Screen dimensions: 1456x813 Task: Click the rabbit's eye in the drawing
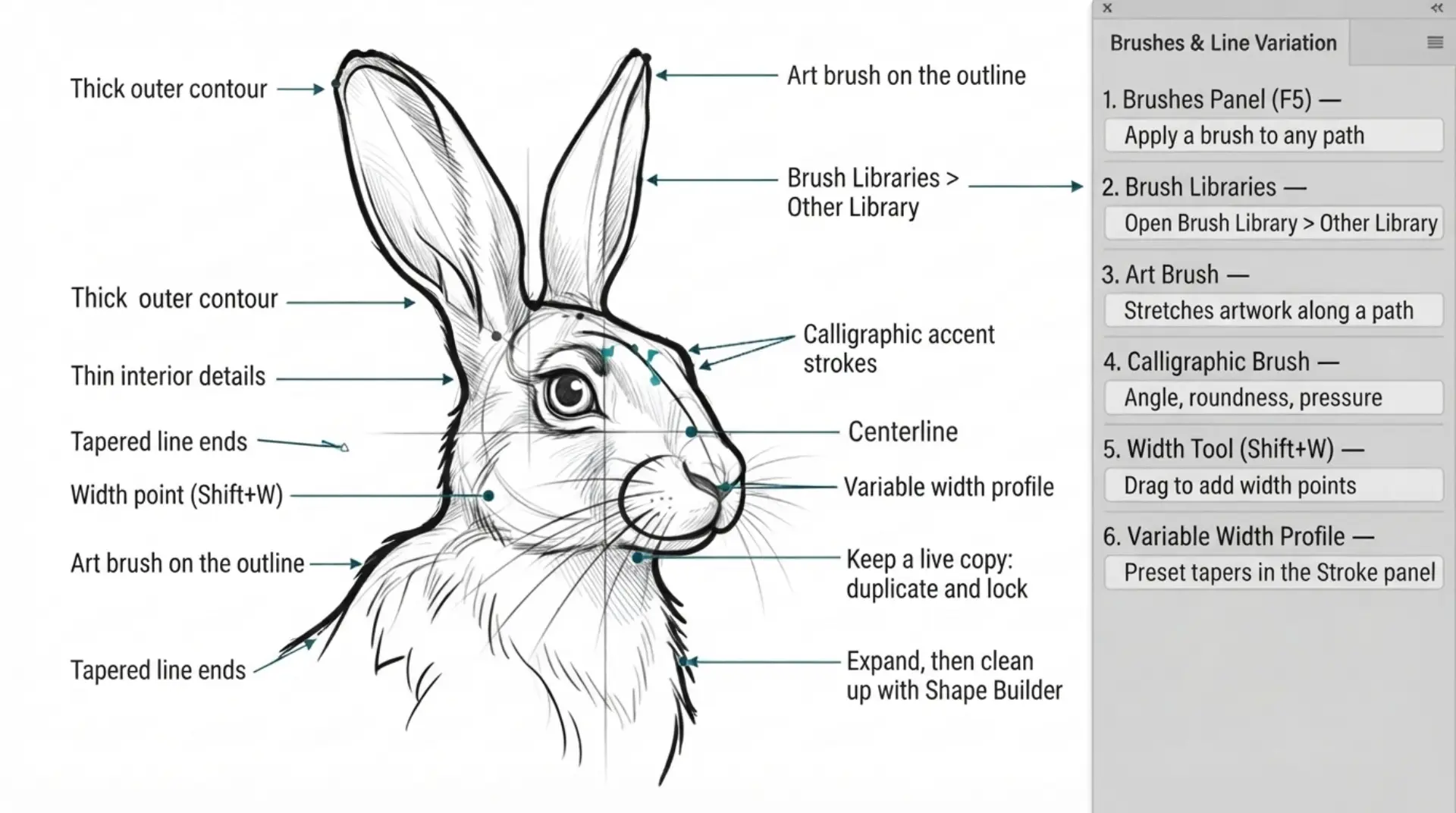coord(570,394)
